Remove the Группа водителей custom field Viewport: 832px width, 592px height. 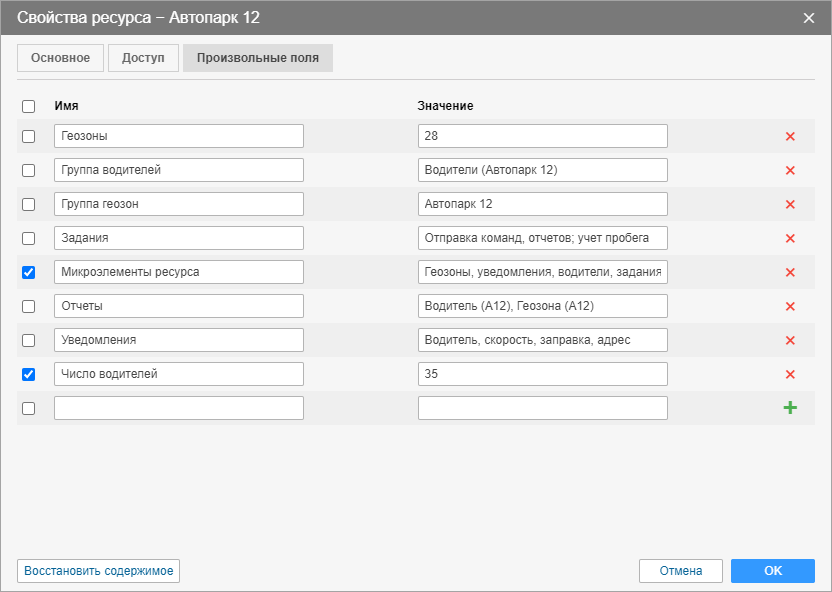click(790, 170)
